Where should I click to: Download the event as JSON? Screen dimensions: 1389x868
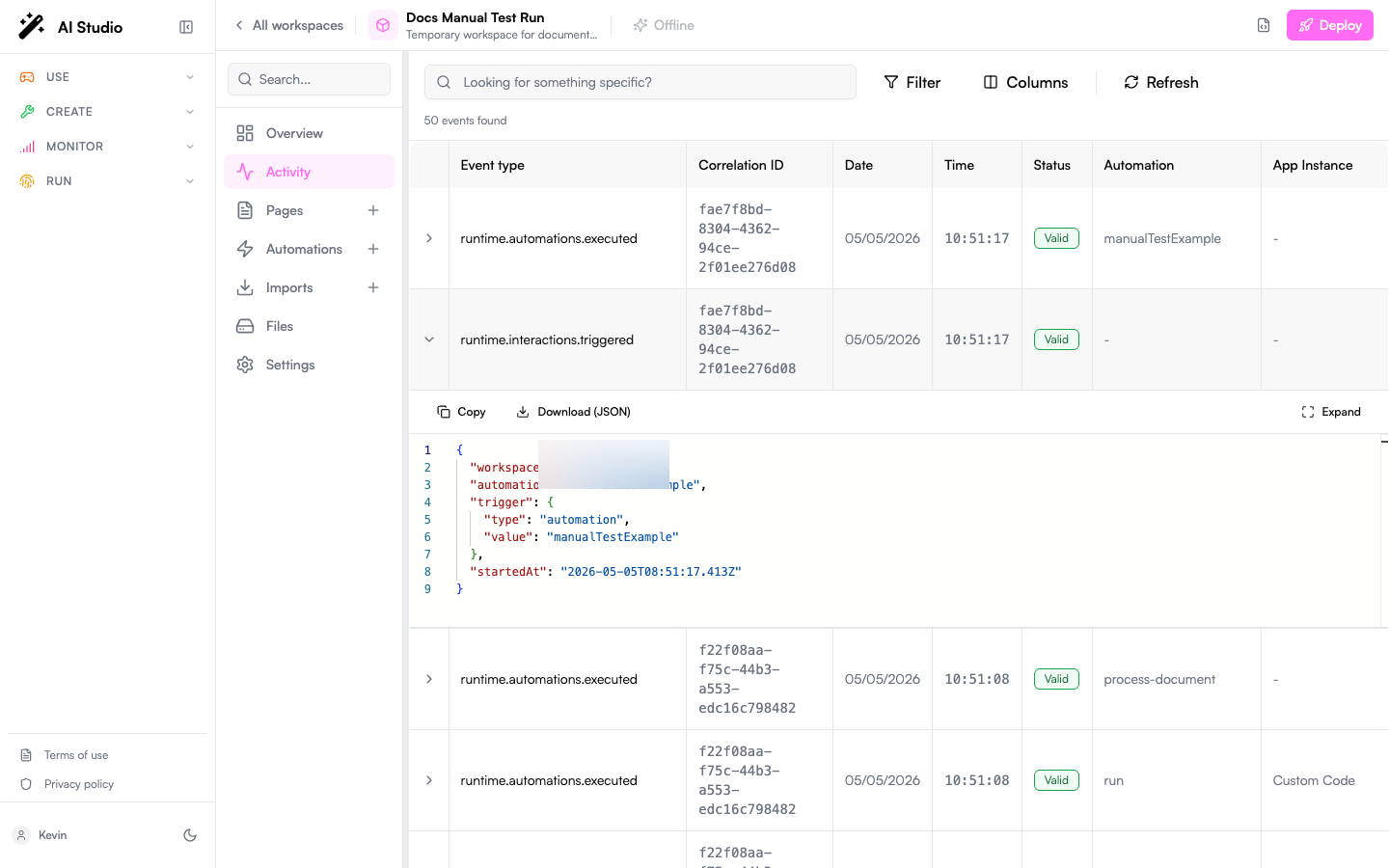click(573, 412)
